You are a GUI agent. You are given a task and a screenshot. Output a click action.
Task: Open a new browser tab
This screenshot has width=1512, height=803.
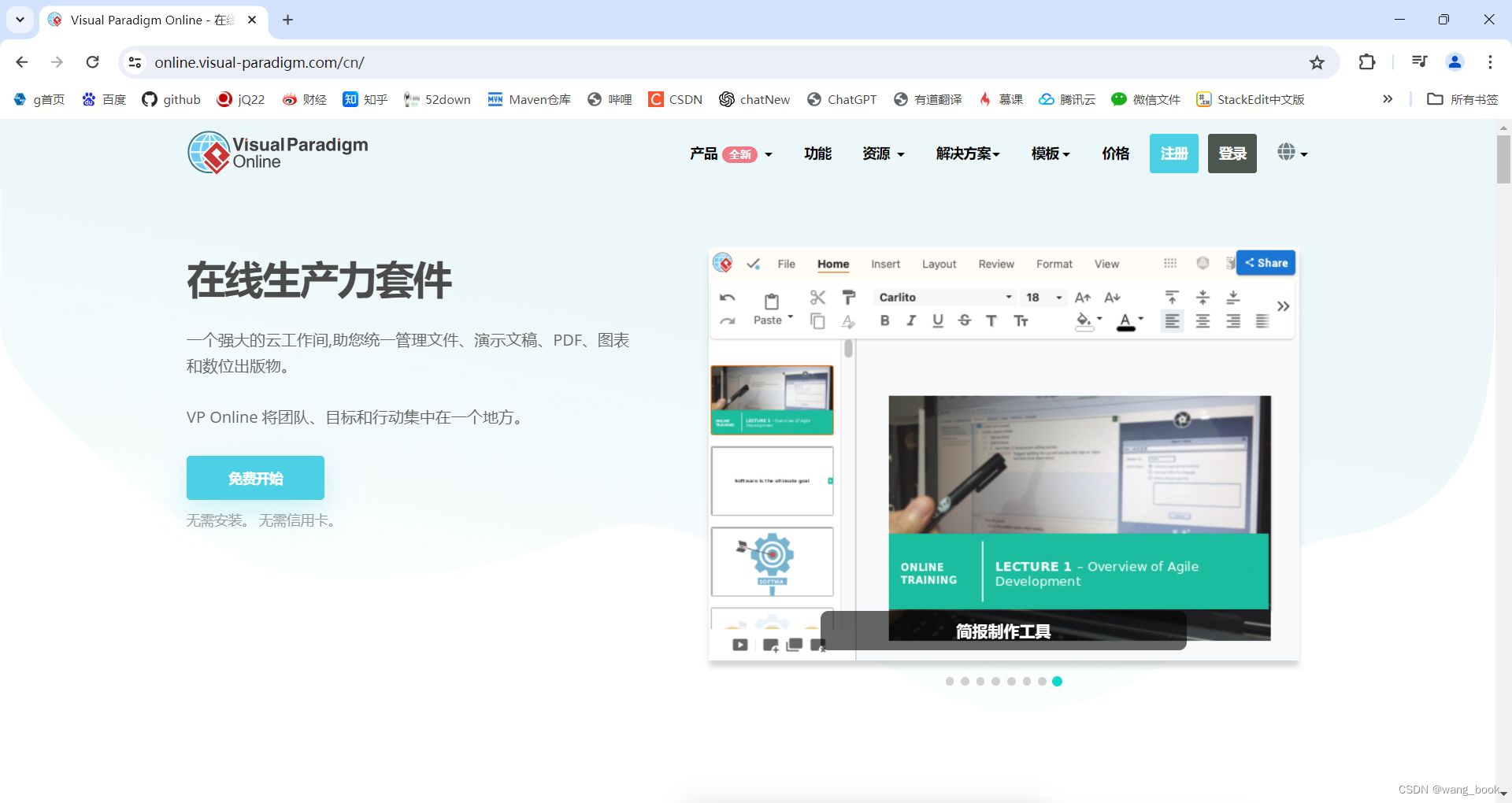[x=287, y=20]
